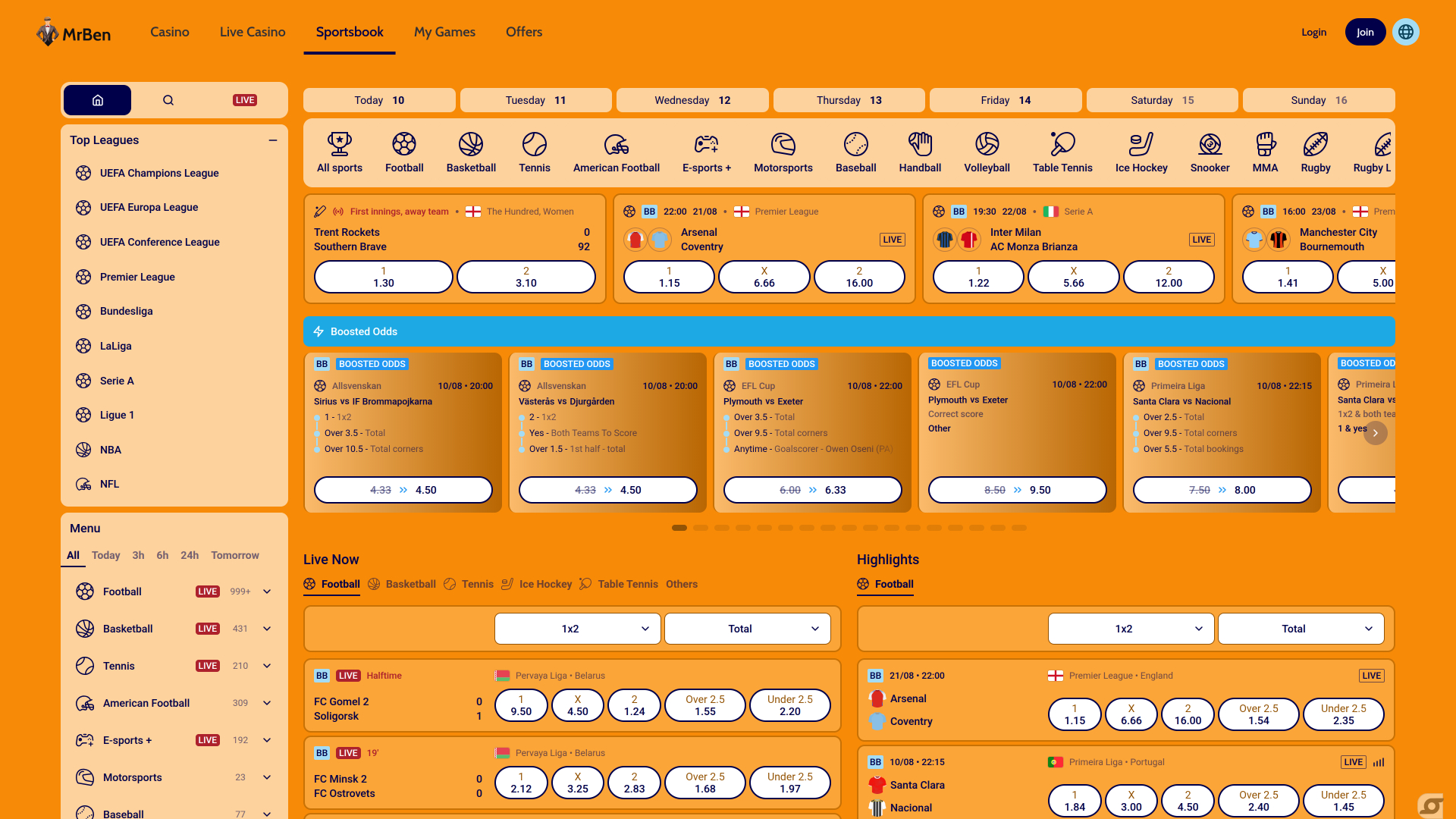Choose the Ice Hockey sport icon
The image size is (1456, 819).
(x=1141, y=144)
